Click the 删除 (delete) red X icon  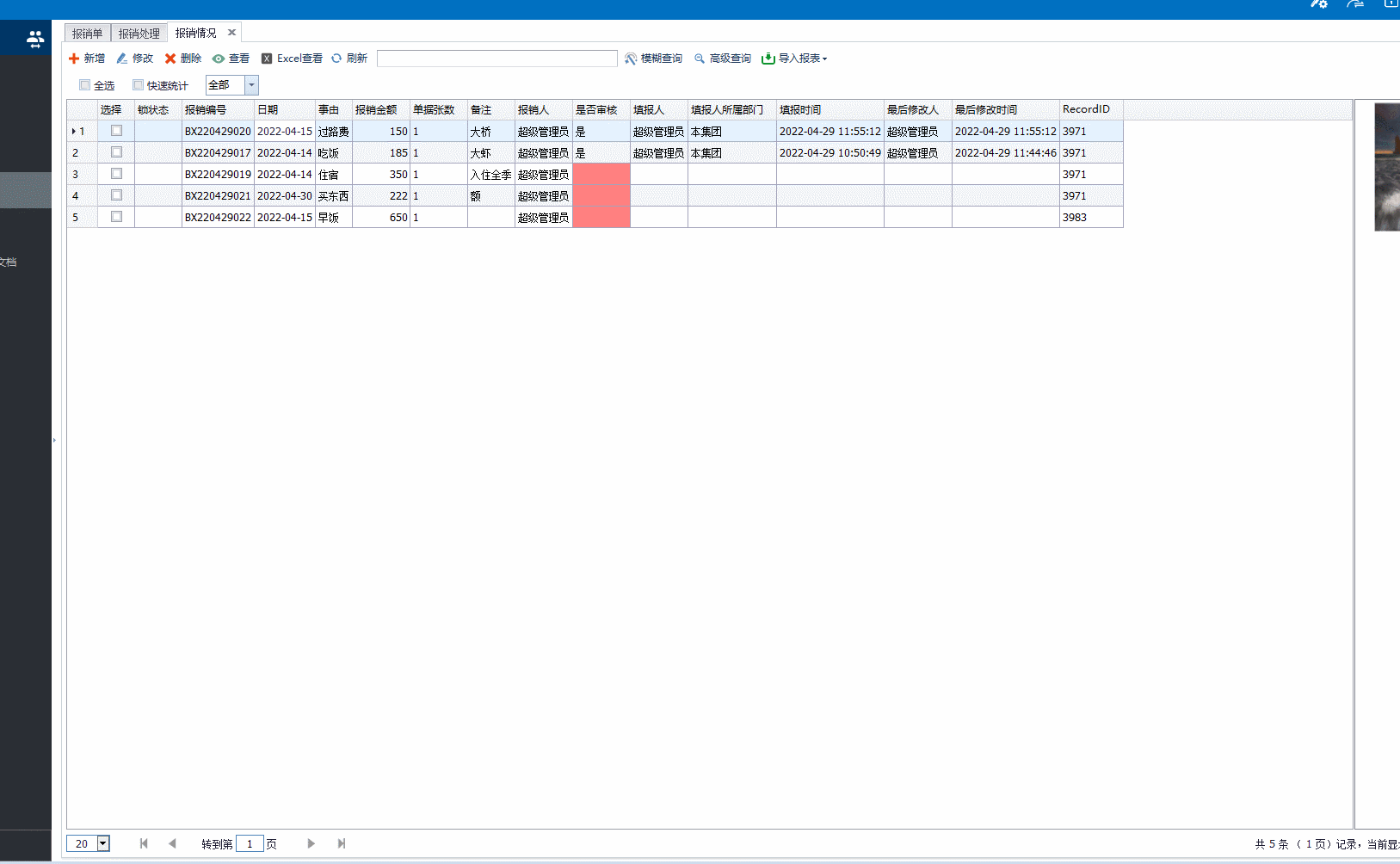pos(170,59)
